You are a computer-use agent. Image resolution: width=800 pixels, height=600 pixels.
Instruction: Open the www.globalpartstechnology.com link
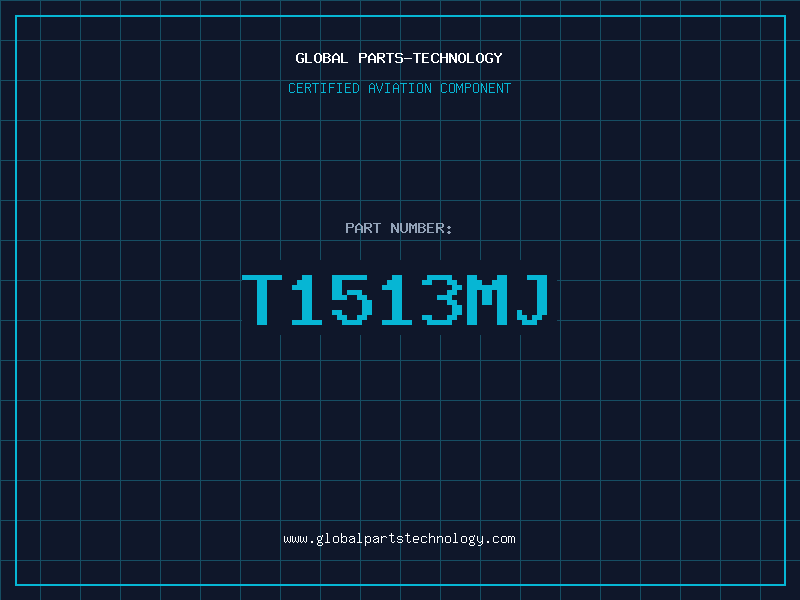point(399,539)
